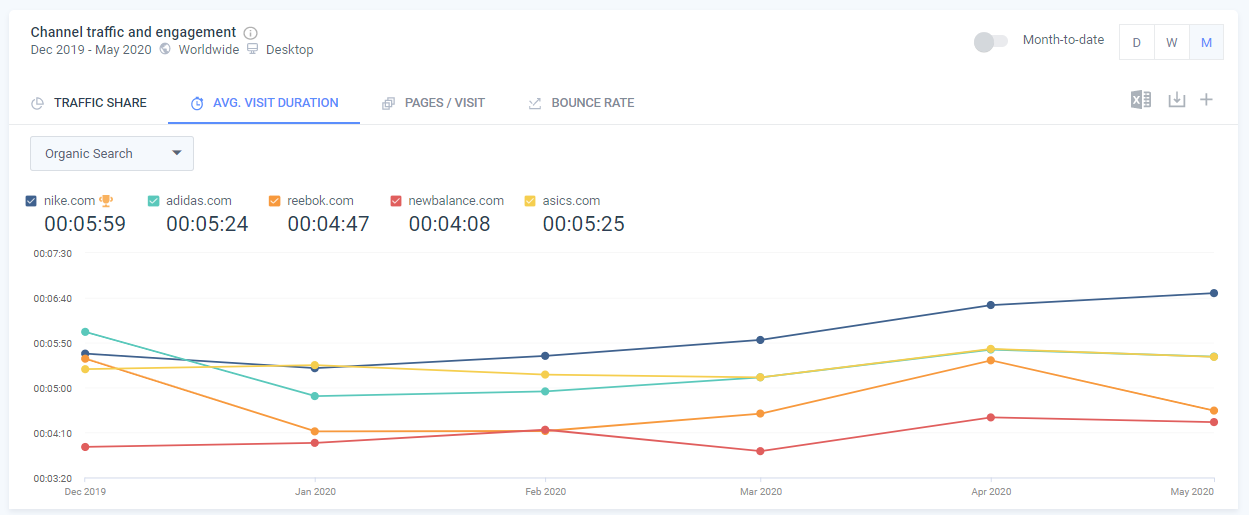Click nike.com Mar 2020 data point
Viewport: 1249px width, 515px height.
pyautogui.click(x=760, y=340)
